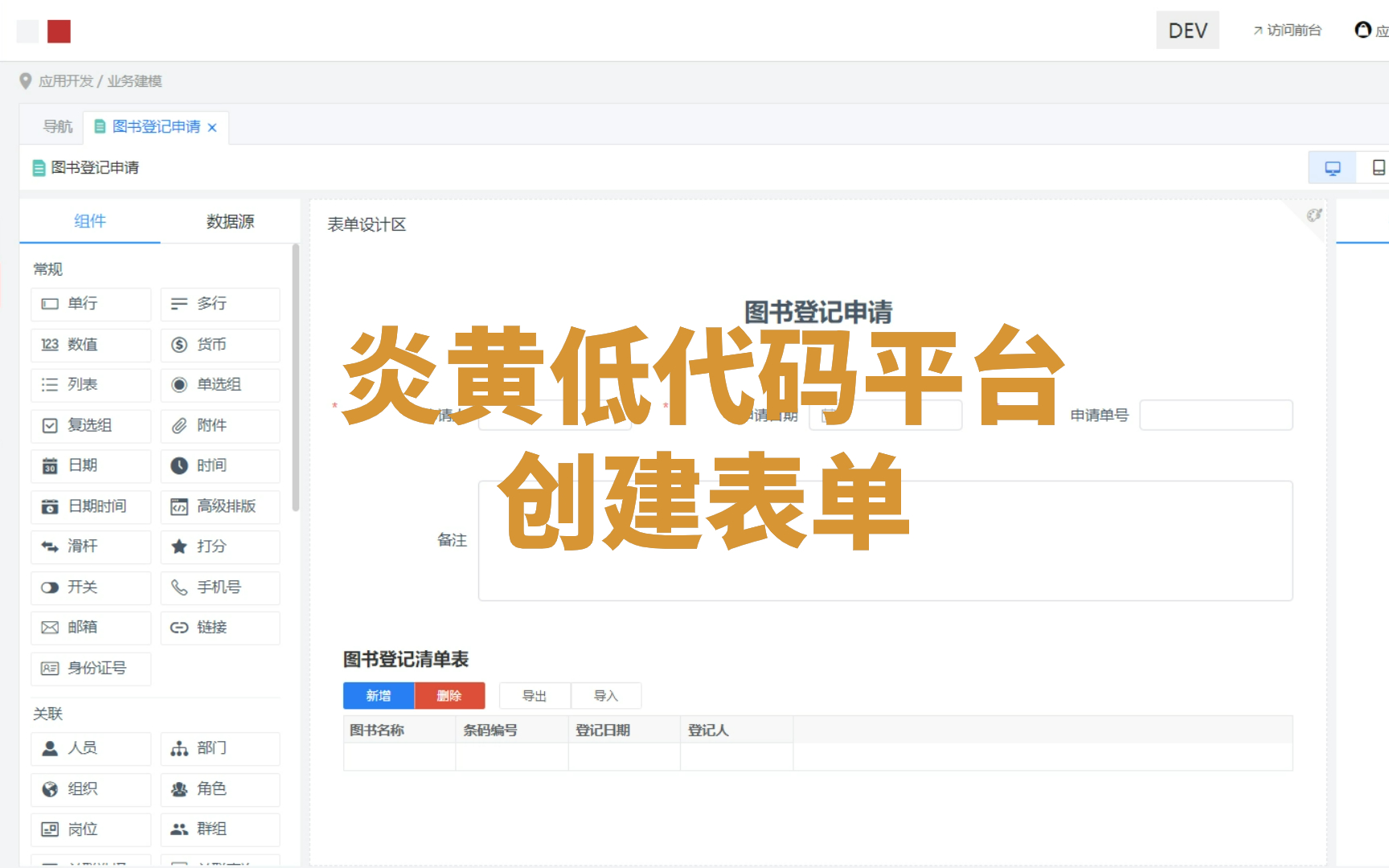
Task: Click the 新增 add button
Action: (379, 696)
